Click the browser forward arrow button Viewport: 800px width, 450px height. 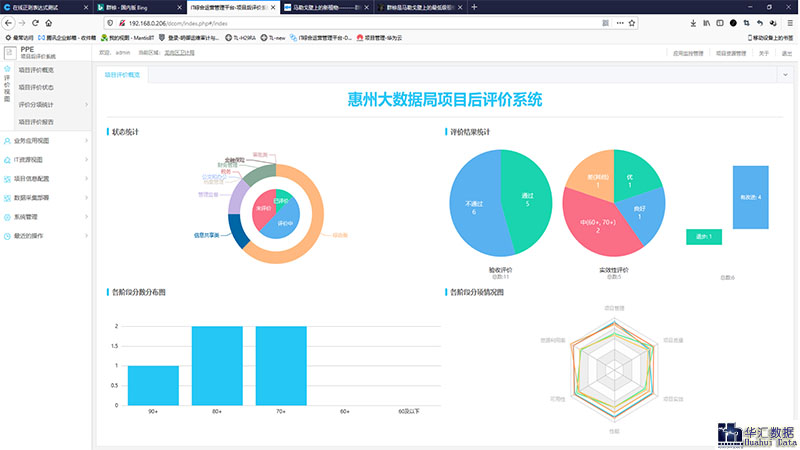(x=22, y=23)
